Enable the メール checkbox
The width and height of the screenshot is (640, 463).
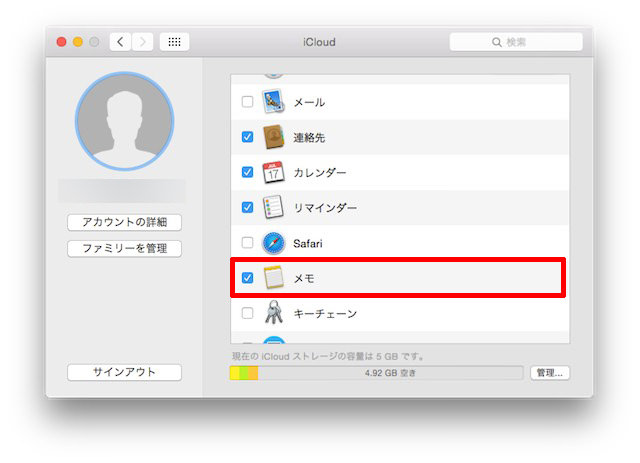tap(247, 101)
